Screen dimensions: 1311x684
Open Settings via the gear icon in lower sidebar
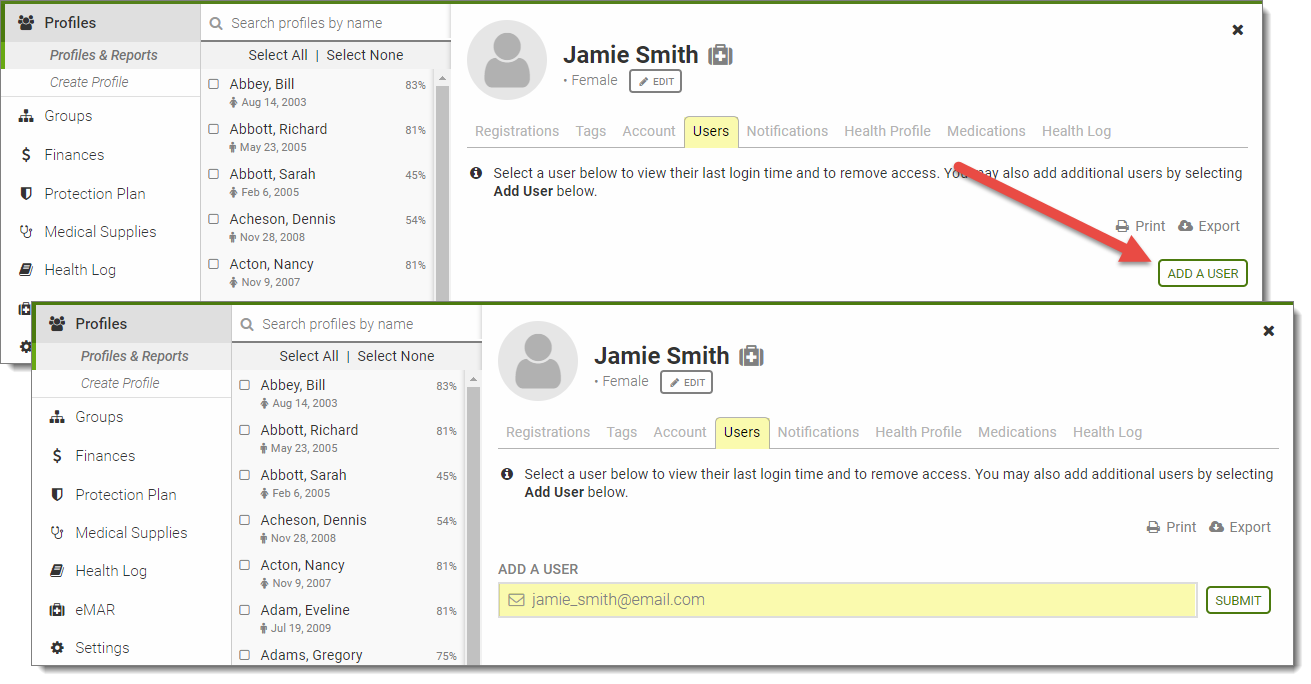coord(57,648)
